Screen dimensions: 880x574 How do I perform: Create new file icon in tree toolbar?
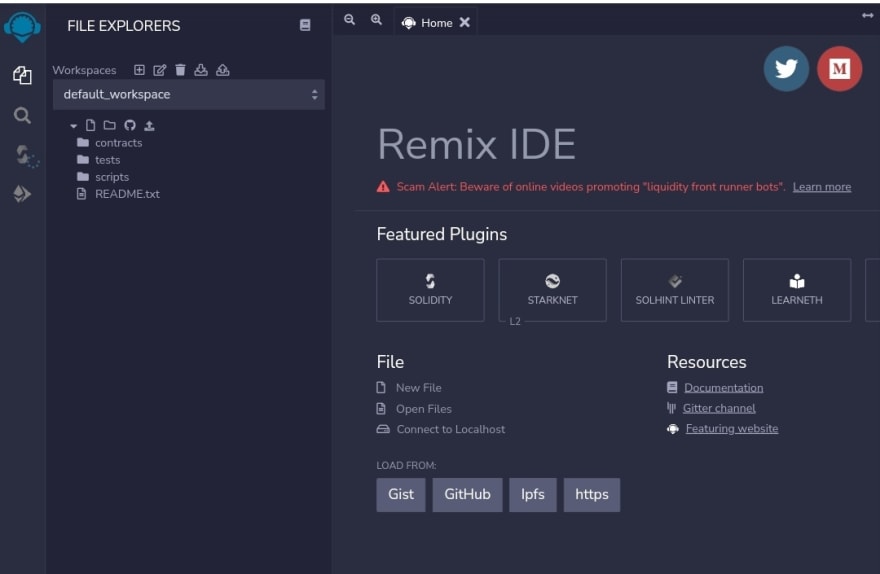pos(90,125)
